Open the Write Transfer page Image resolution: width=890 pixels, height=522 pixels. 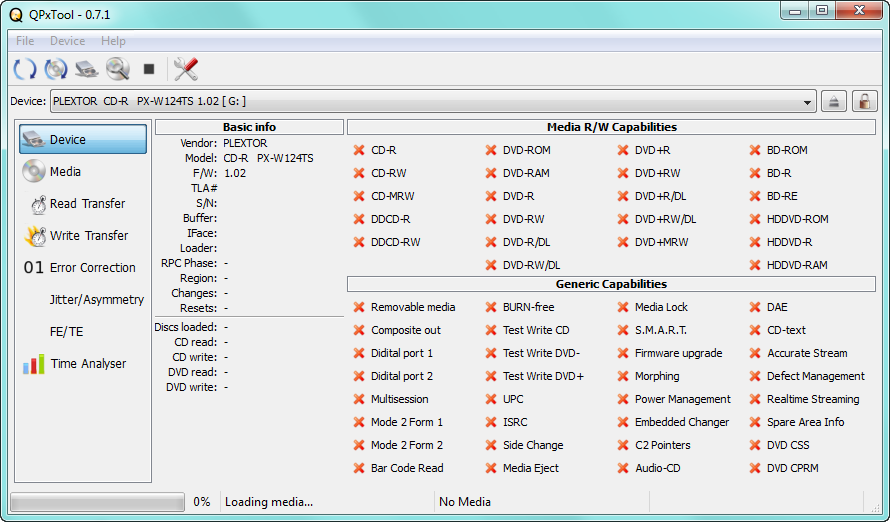(83, 235)
